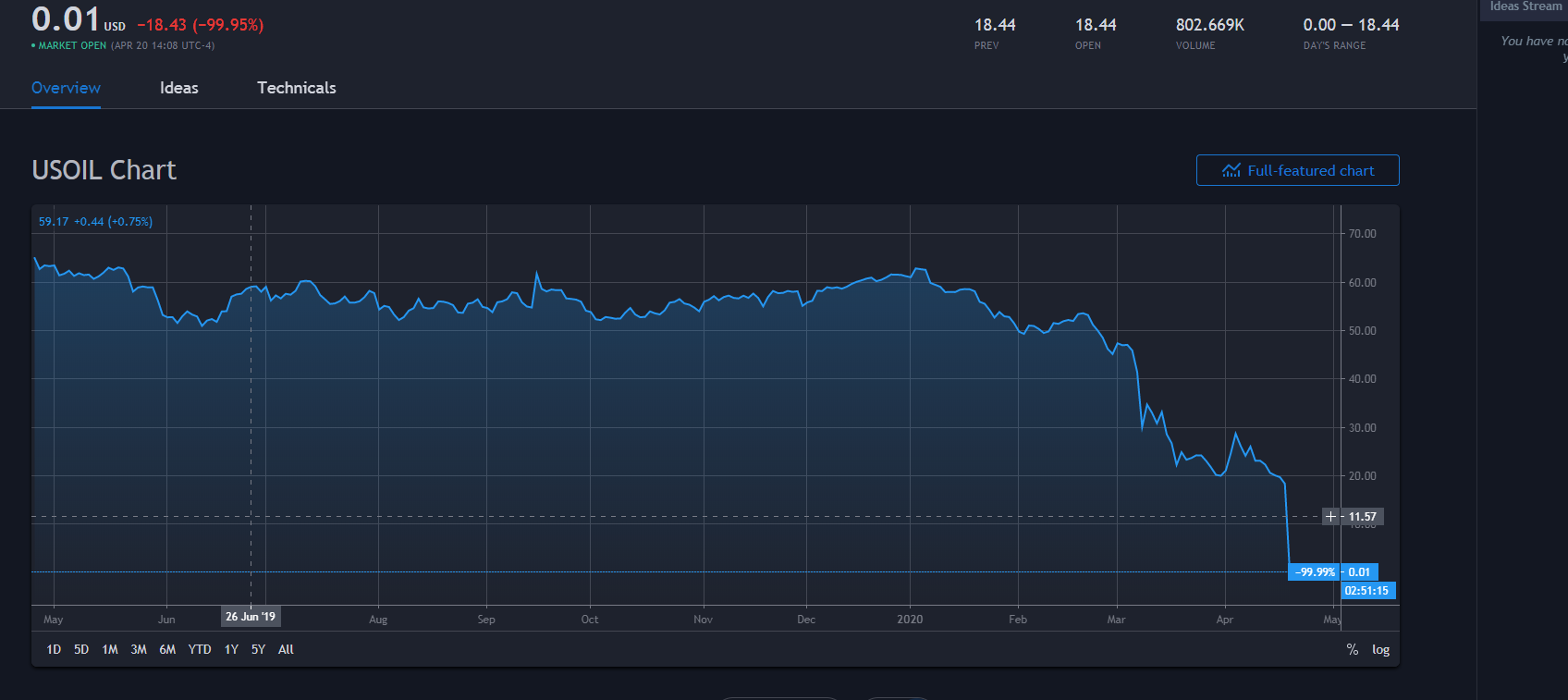Set chart range to 1Y
The width and height of the screenshot is (1568, 700).
231,650
